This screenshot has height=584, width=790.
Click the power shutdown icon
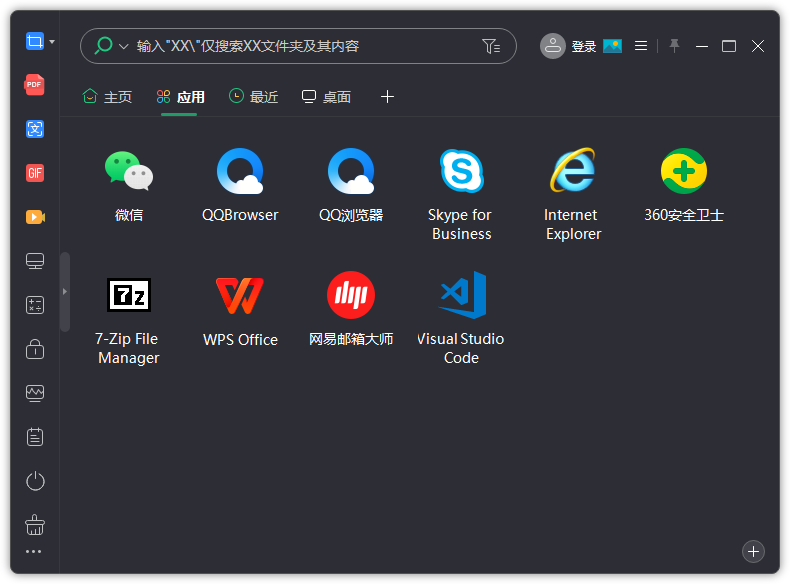pyautogui.click(x=35, y=481)
